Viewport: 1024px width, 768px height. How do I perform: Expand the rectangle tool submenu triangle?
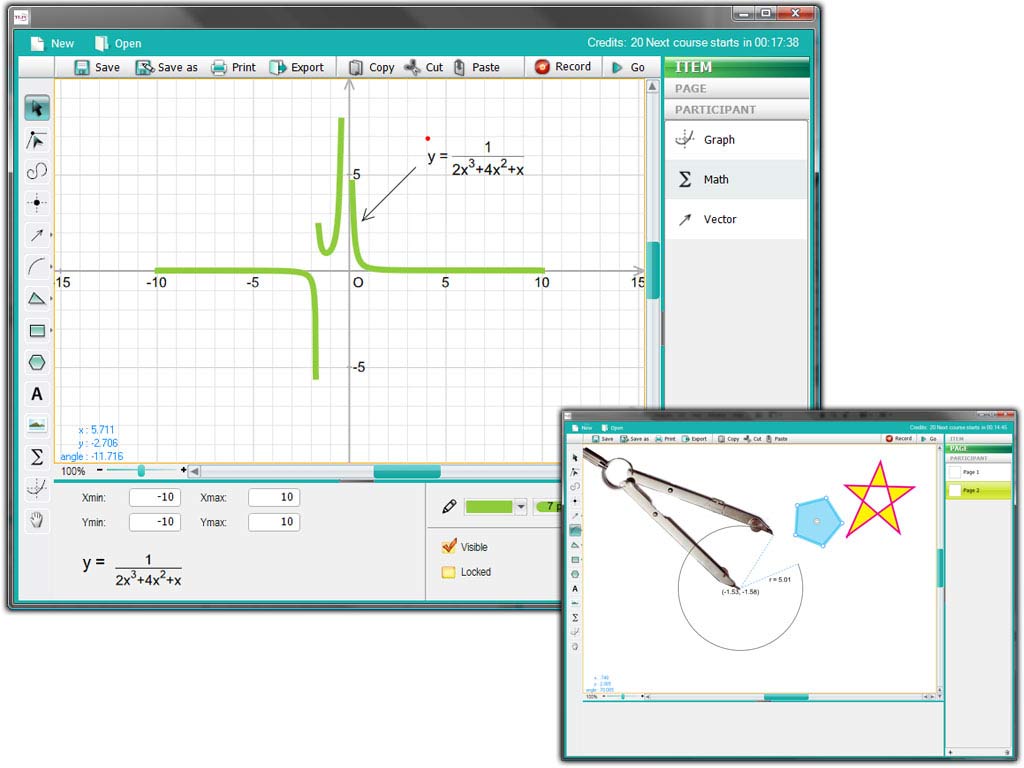click(52, 330)
